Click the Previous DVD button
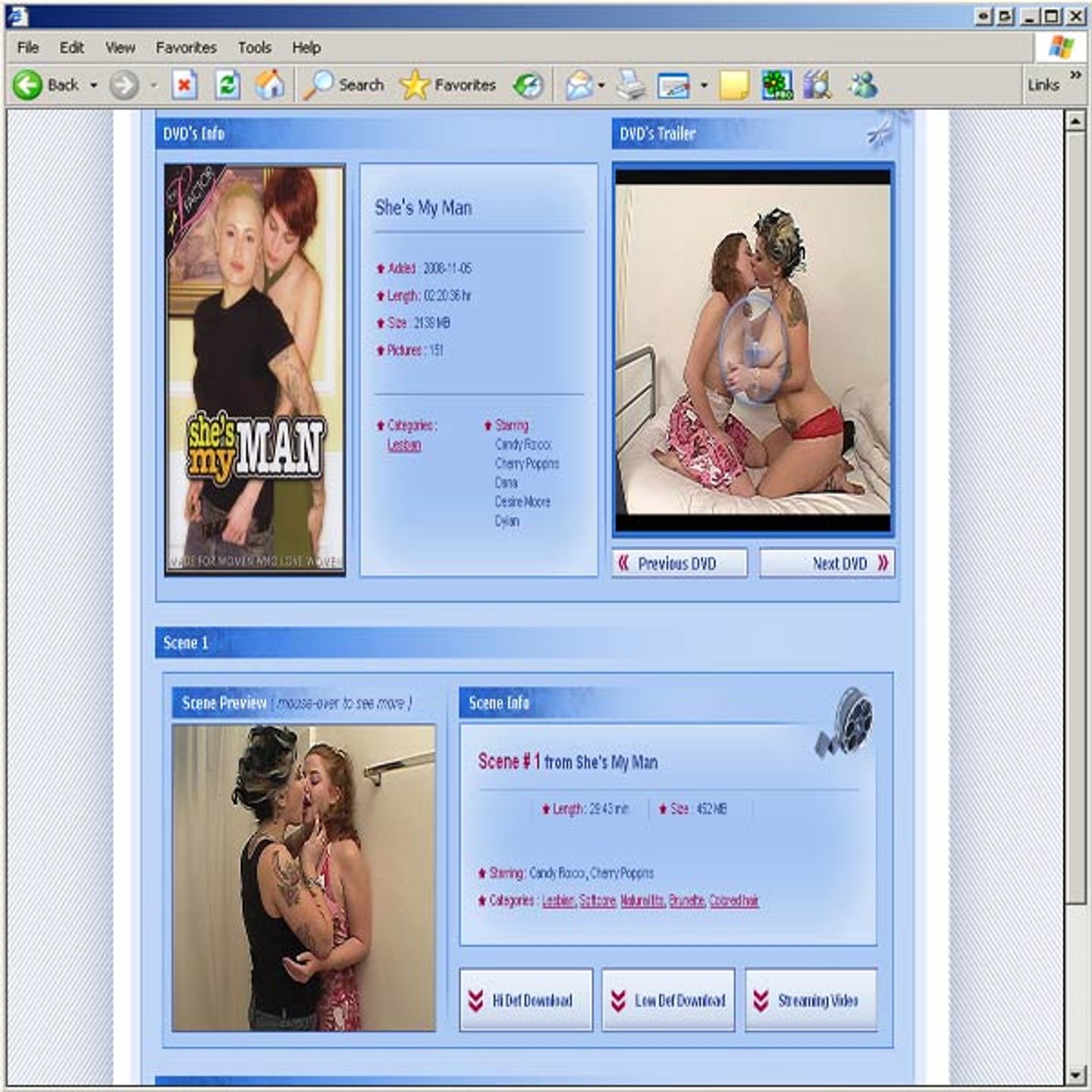Viewport: 1092px width, 1092px height. (679, 563)
